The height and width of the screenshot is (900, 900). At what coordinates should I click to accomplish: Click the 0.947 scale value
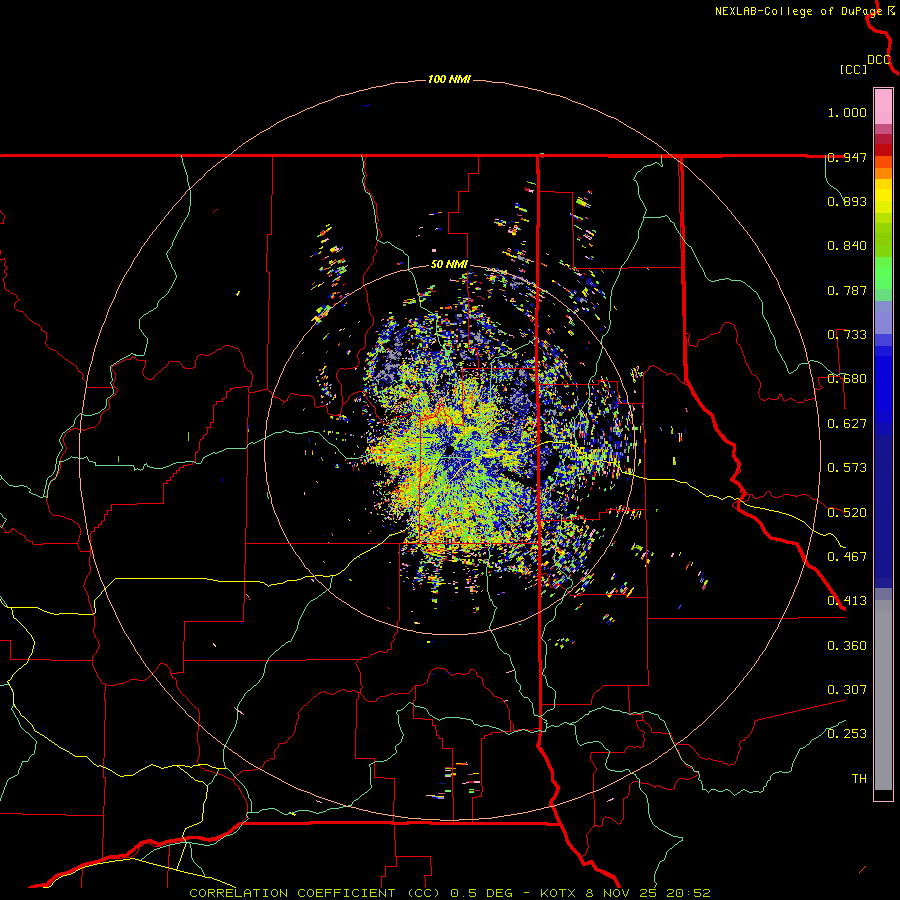847,157
